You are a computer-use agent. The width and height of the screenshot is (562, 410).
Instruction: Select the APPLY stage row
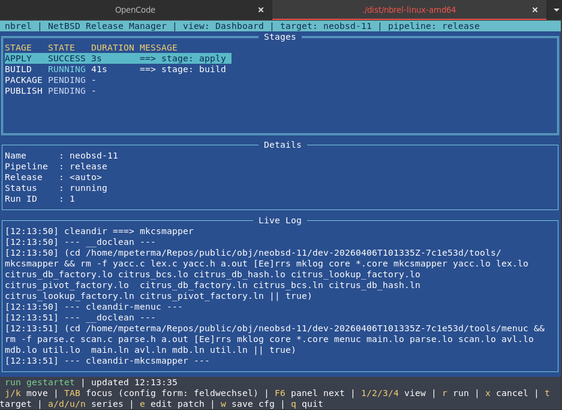pos(118,58)
